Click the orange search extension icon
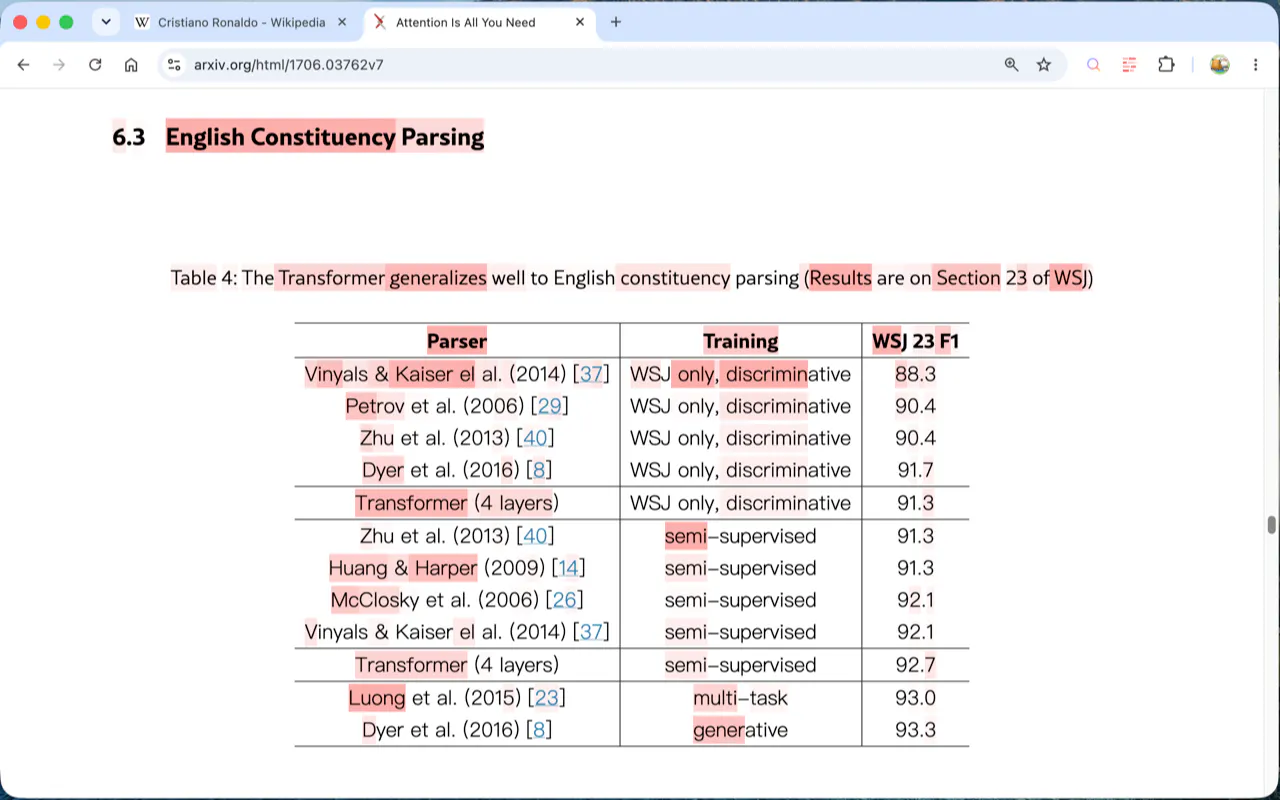1280x800 pixels. [x=1093, y=65]
